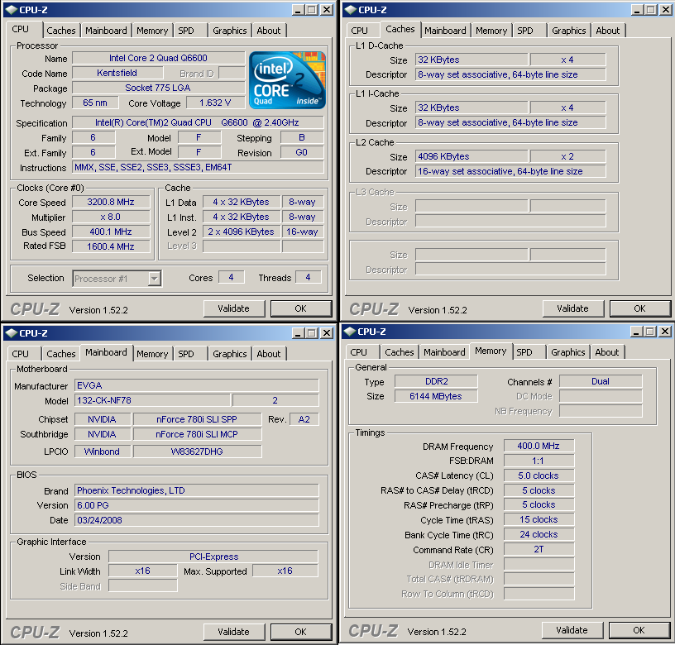Open Graphics tab in Memory window
This screenshot has height=645, width=675.
coord(568,352)
